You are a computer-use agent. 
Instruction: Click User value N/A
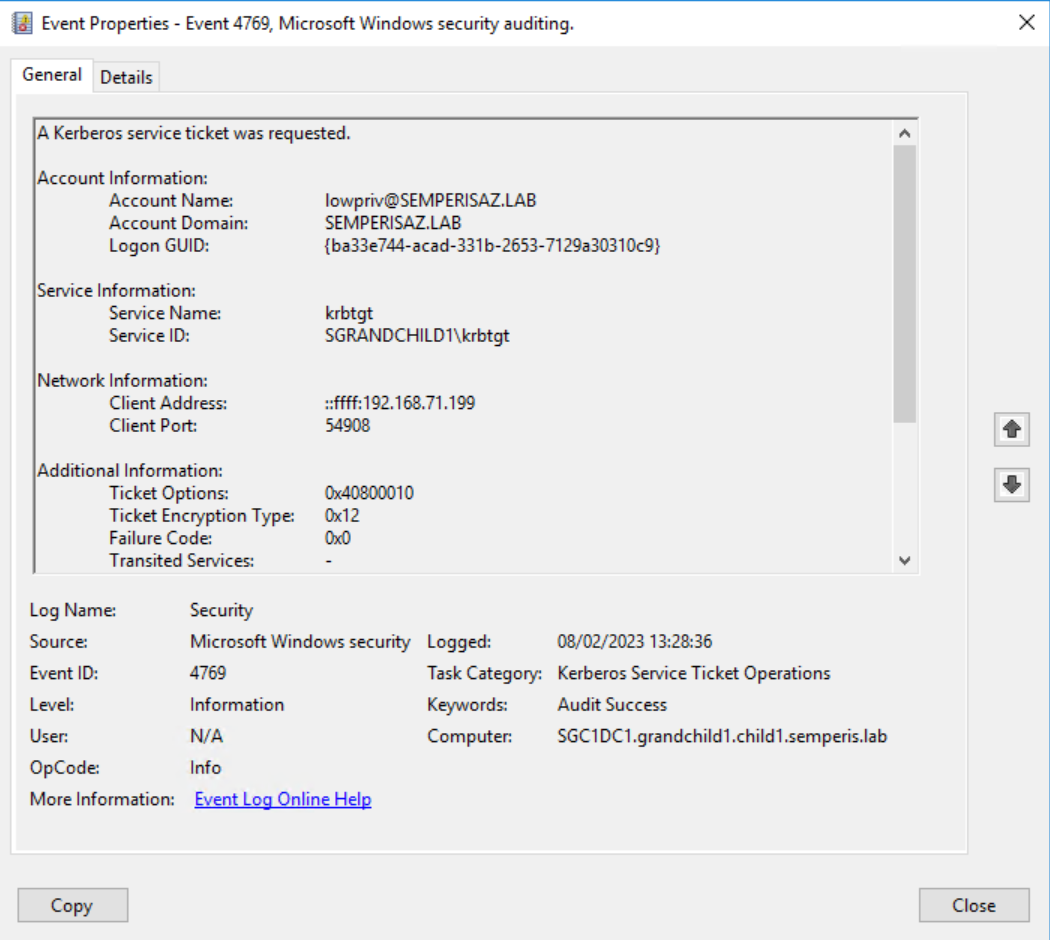(206, 736)
